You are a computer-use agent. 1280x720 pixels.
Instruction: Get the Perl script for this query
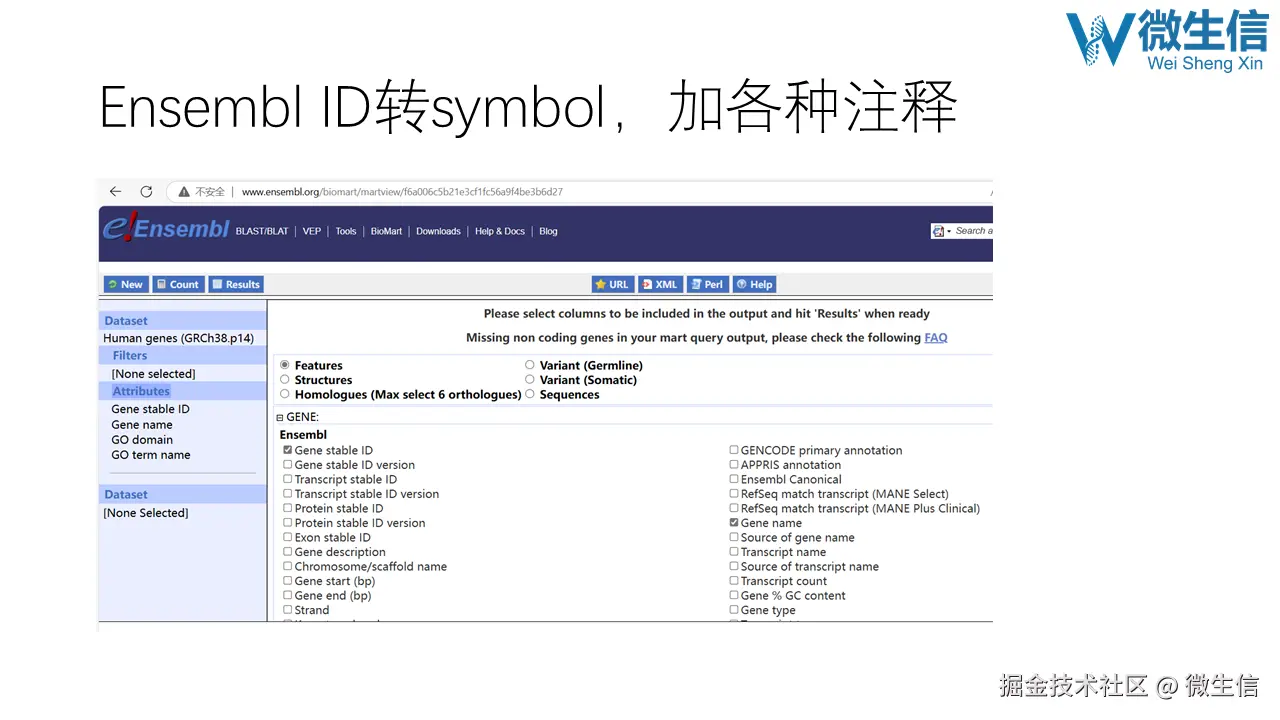(x=707, y=284)
